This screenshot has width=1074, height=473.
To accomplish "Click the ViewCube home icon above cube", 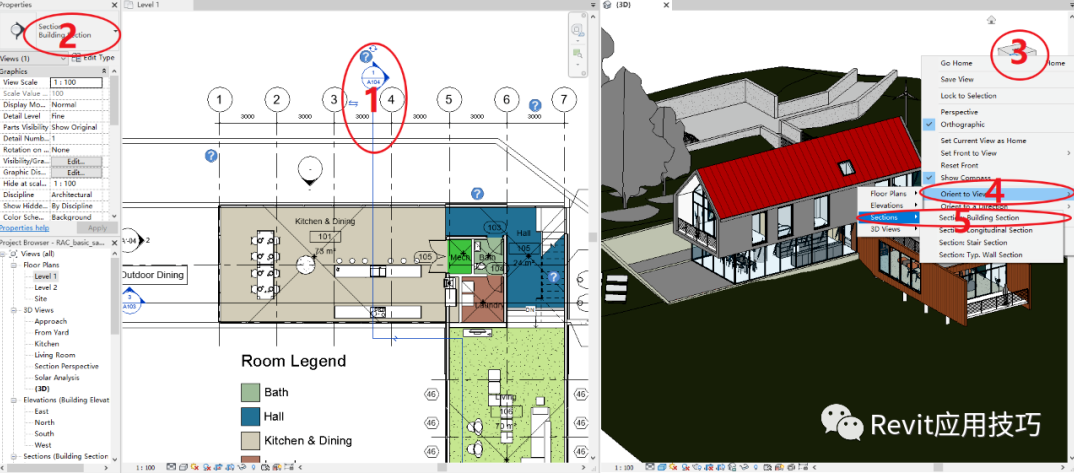I will click(991, 21).
